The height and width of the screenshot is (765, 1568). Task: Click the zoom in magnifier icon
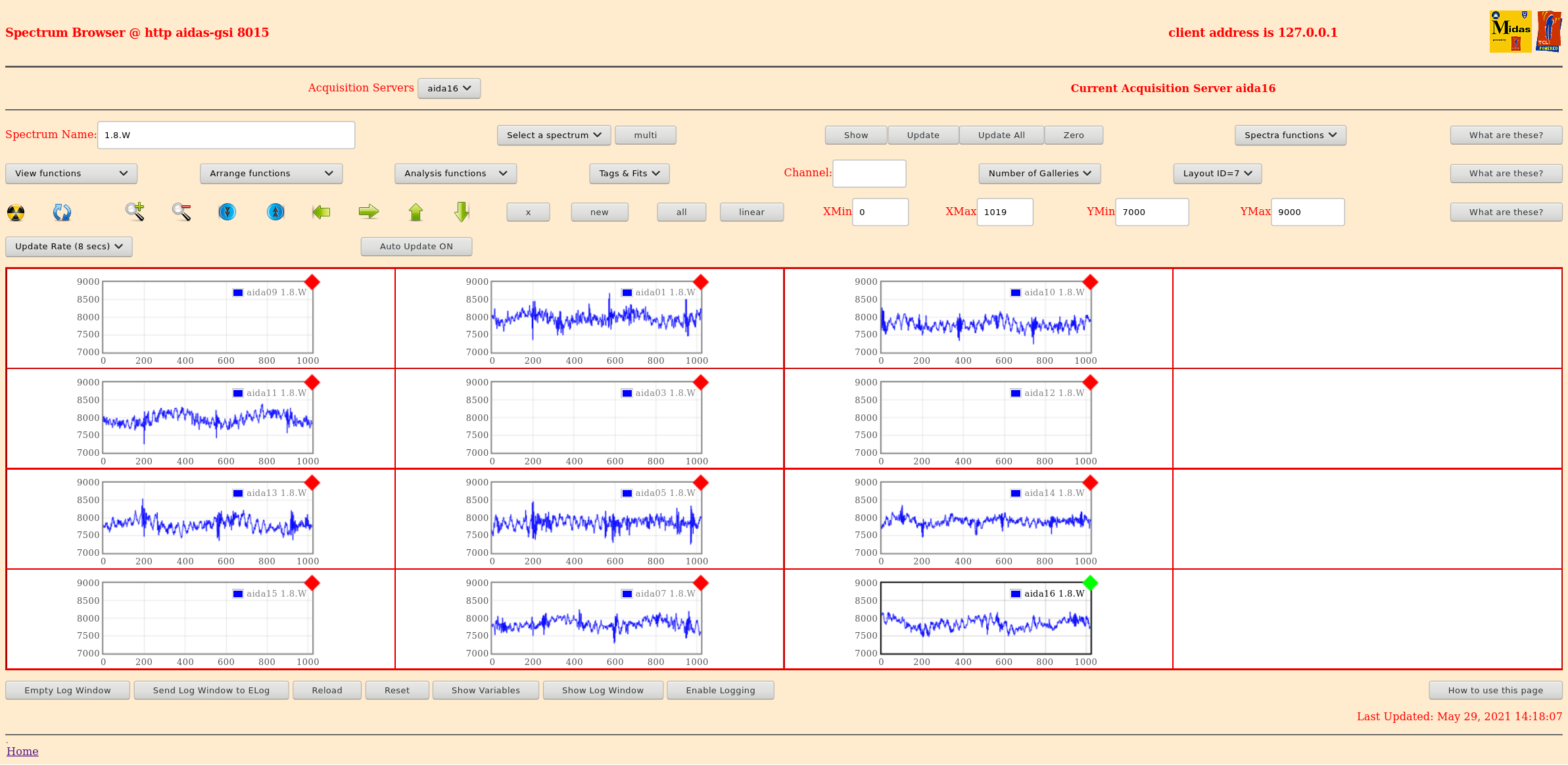click(135, 212)
